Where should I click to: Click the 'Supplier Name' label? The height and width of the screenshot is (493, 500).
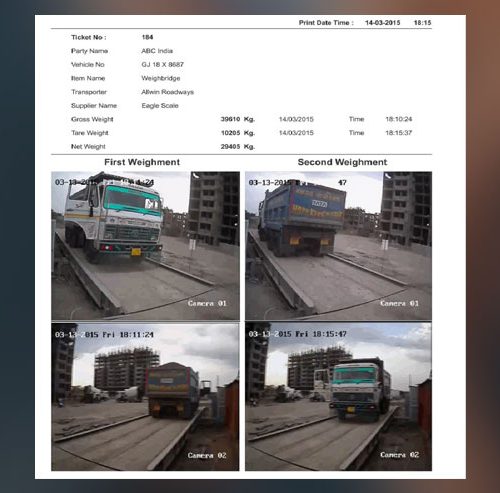(94, 106)
